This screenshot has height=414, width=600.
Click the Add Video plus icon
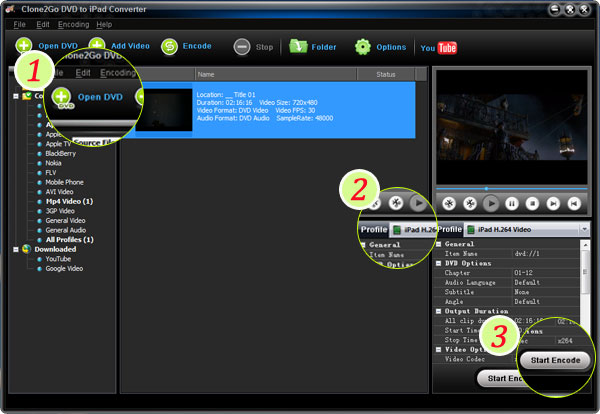coord(97,44)
